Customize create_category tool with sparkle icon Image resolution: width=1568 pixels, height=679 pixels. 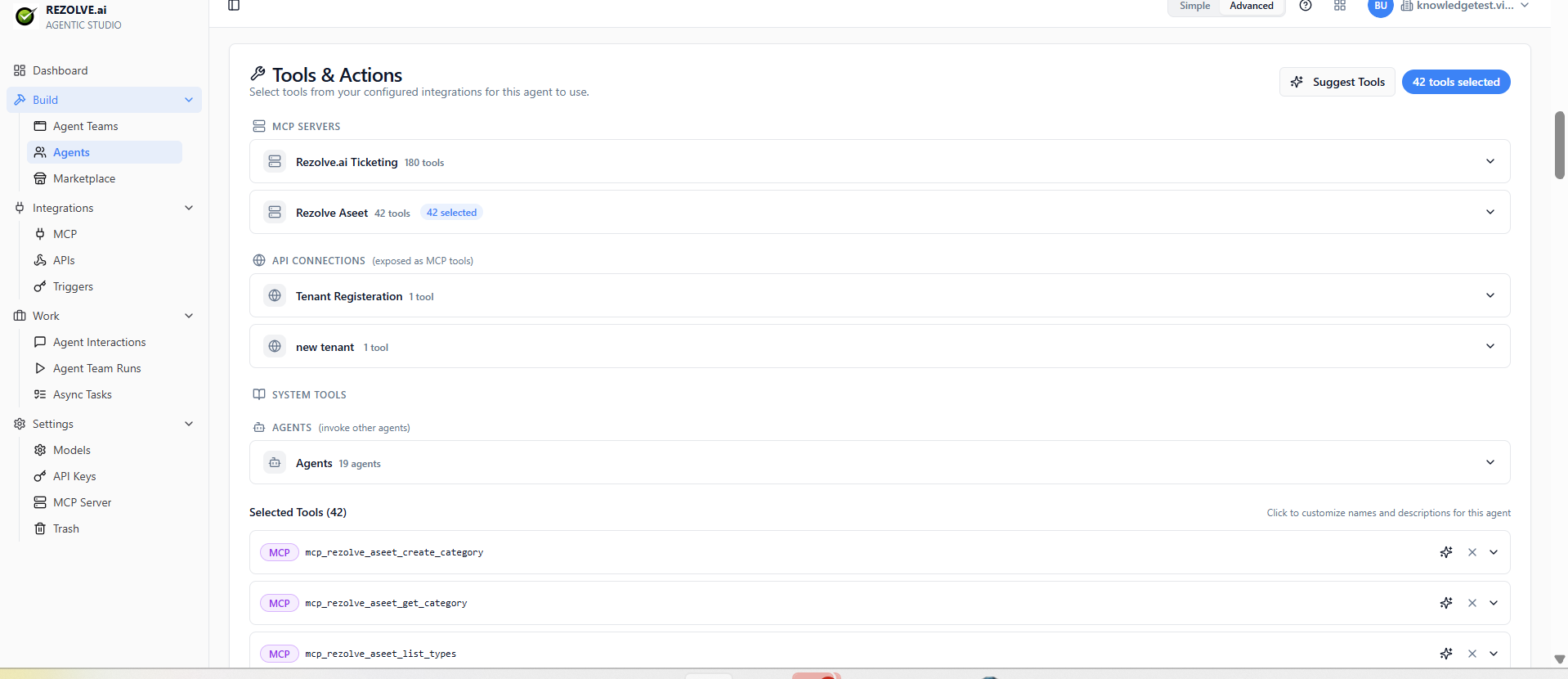coord(1446,552)
